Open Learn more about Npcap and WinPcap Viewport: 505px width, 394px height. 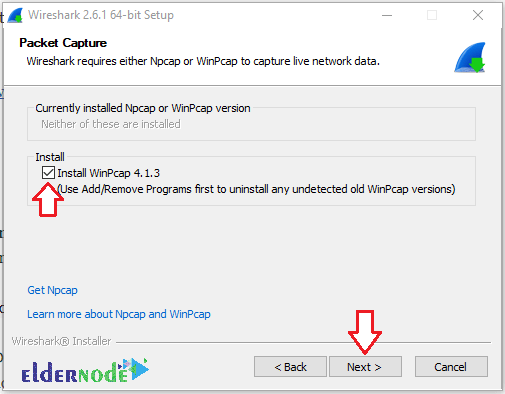pos(119,314)
